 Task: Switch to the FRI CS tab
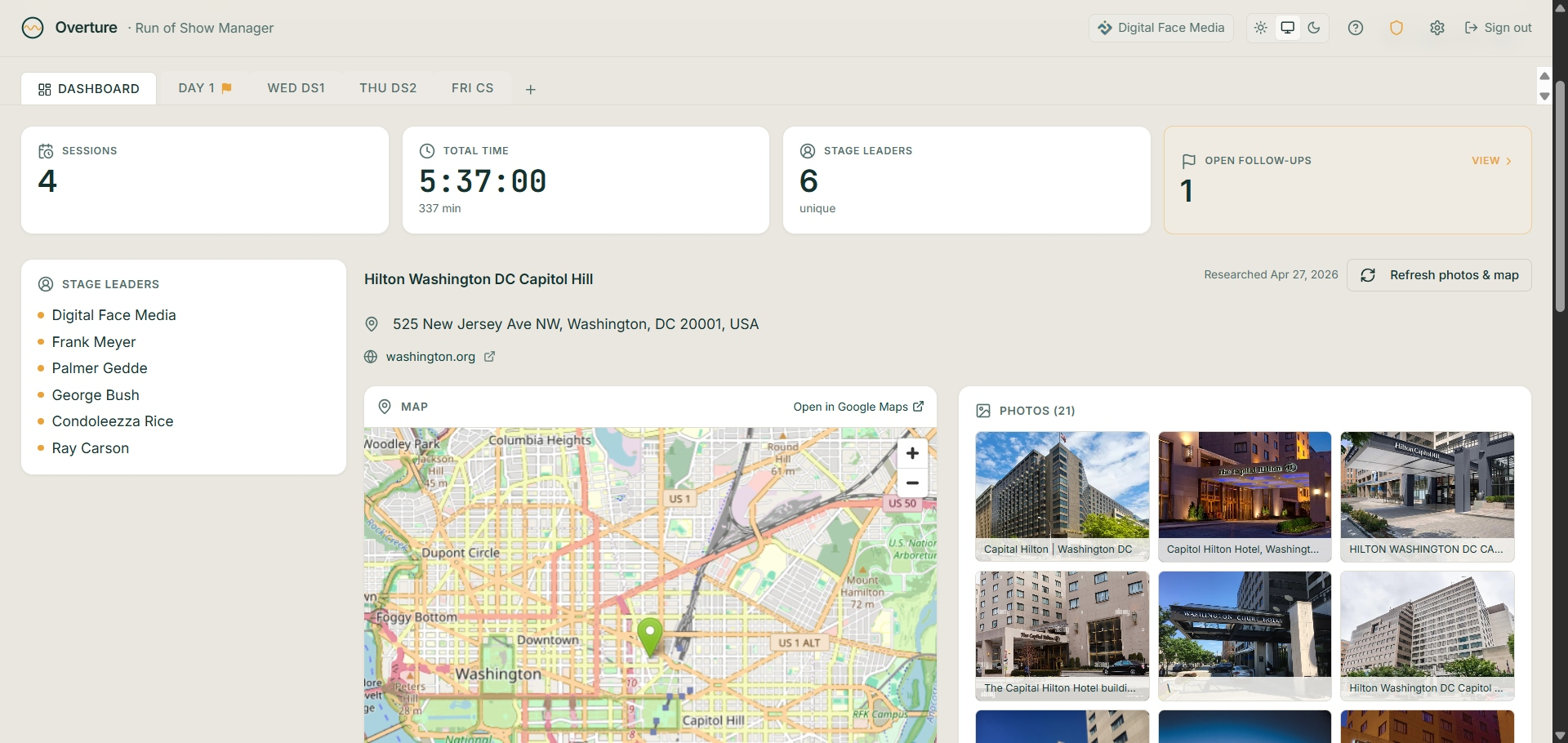point(472,88)
